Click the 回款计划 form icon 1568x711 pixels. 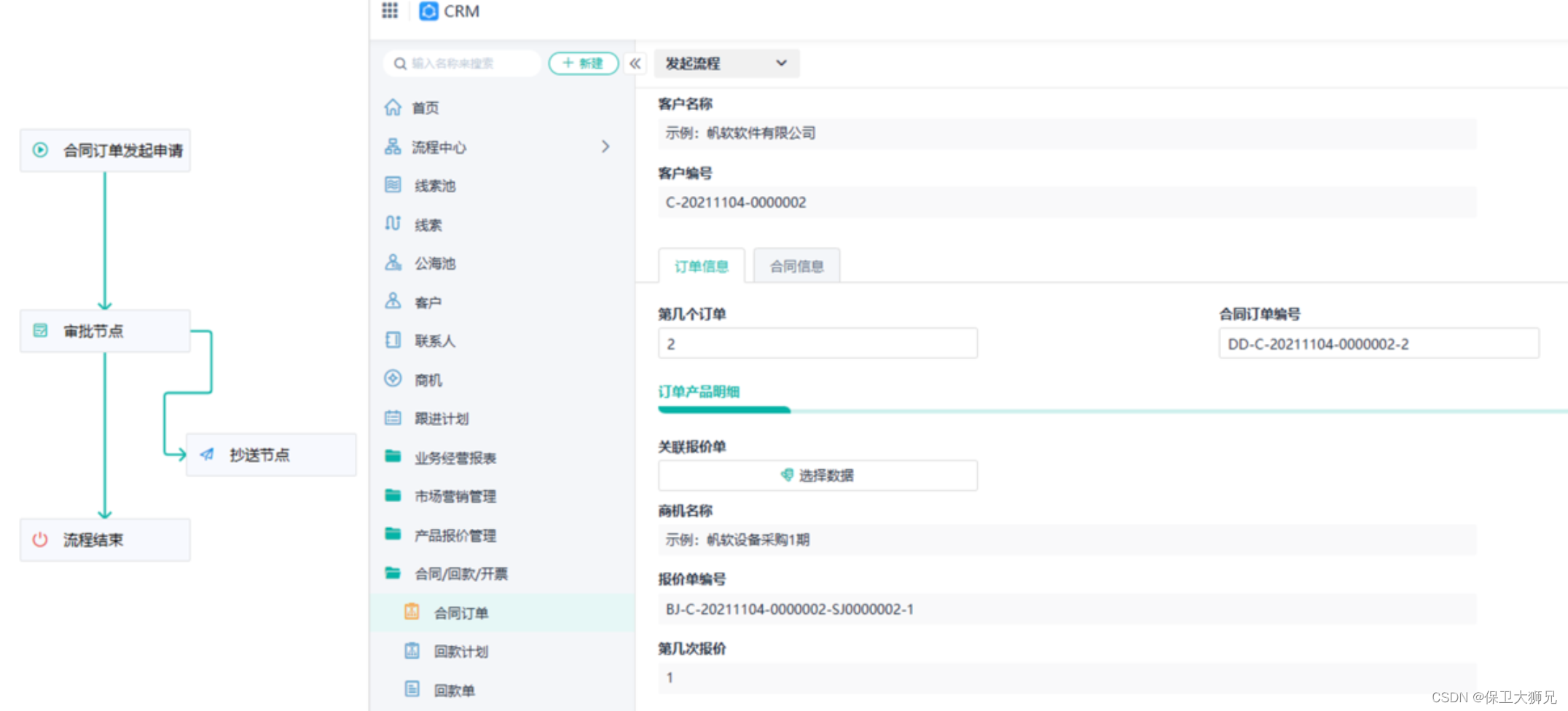(x=412, y=650)
